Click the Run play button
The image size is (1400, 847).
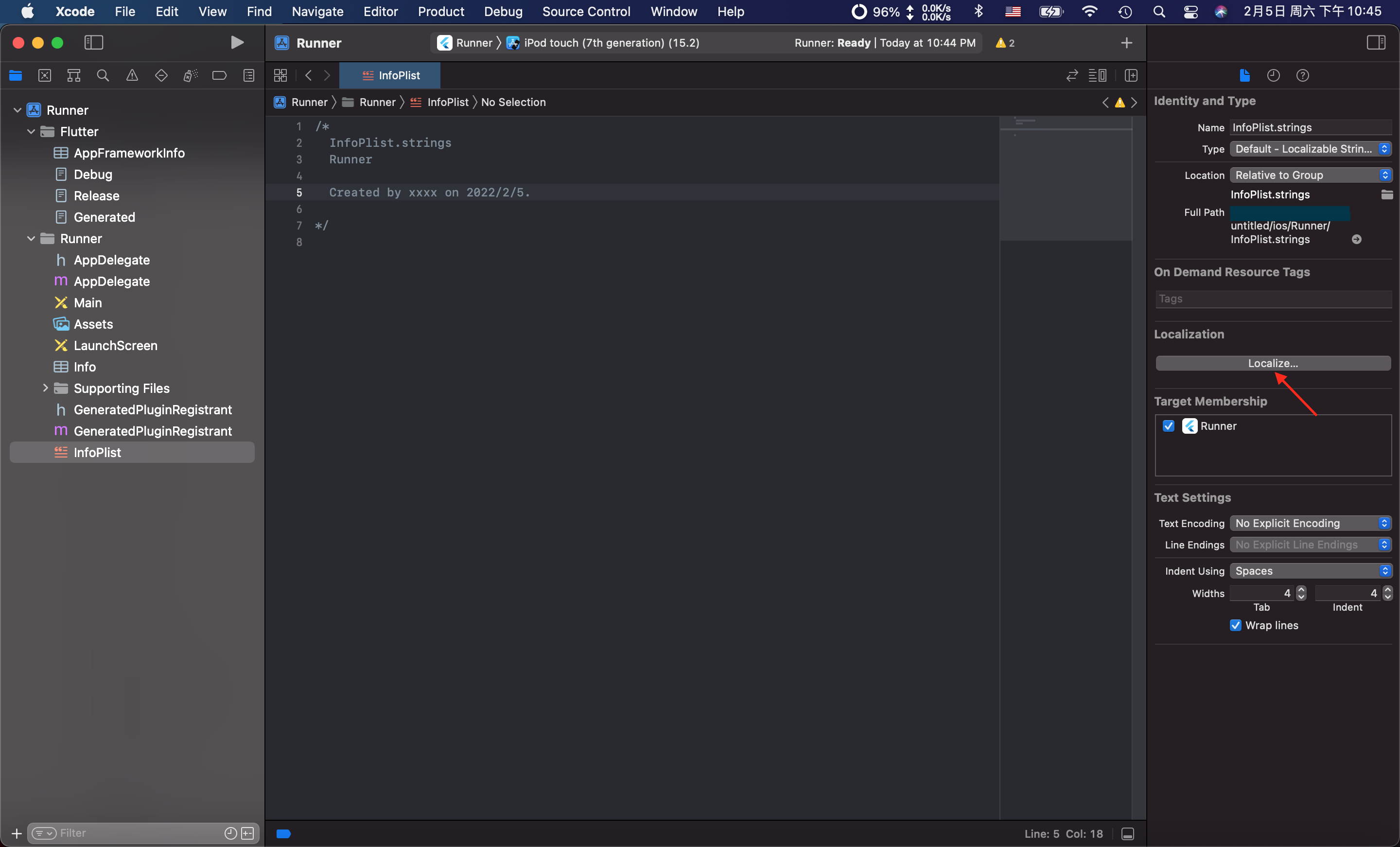click(x=237, y=42)
